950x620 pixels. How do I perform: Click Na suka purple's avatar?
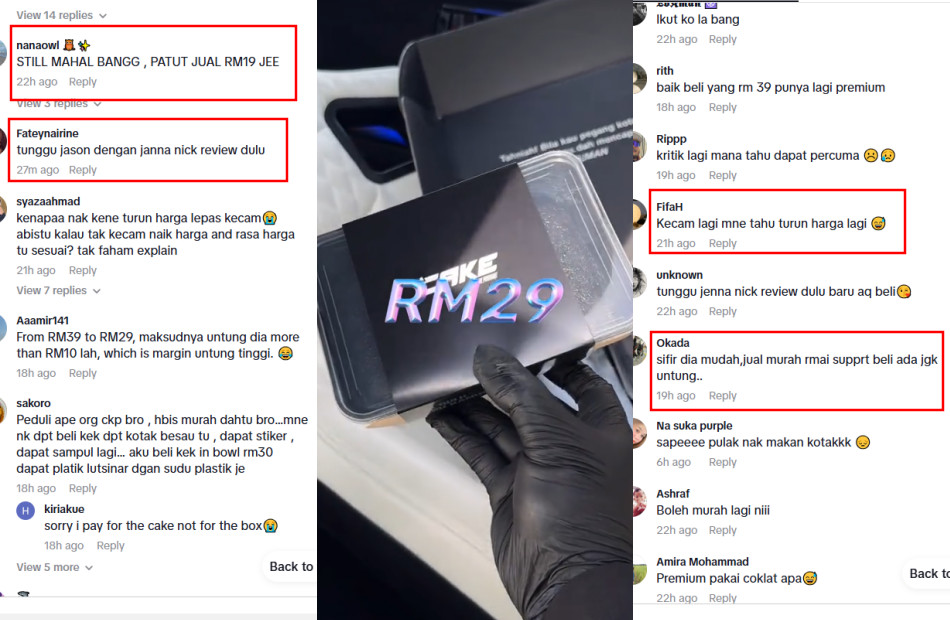click(640, 434)
